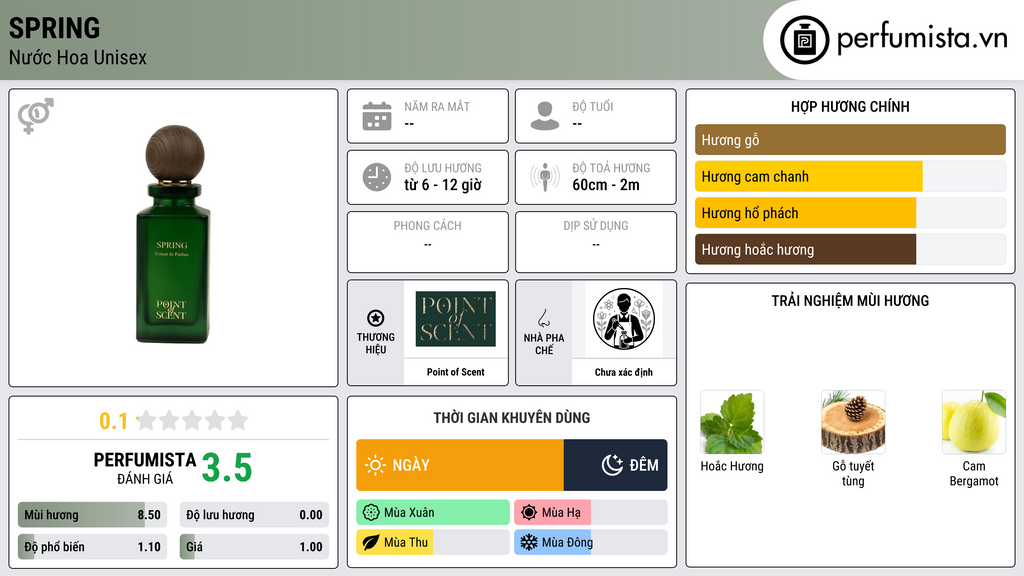Click the SPRING perfume title
This screenshot has width=1024, height=576.
[x=55, y=28]
